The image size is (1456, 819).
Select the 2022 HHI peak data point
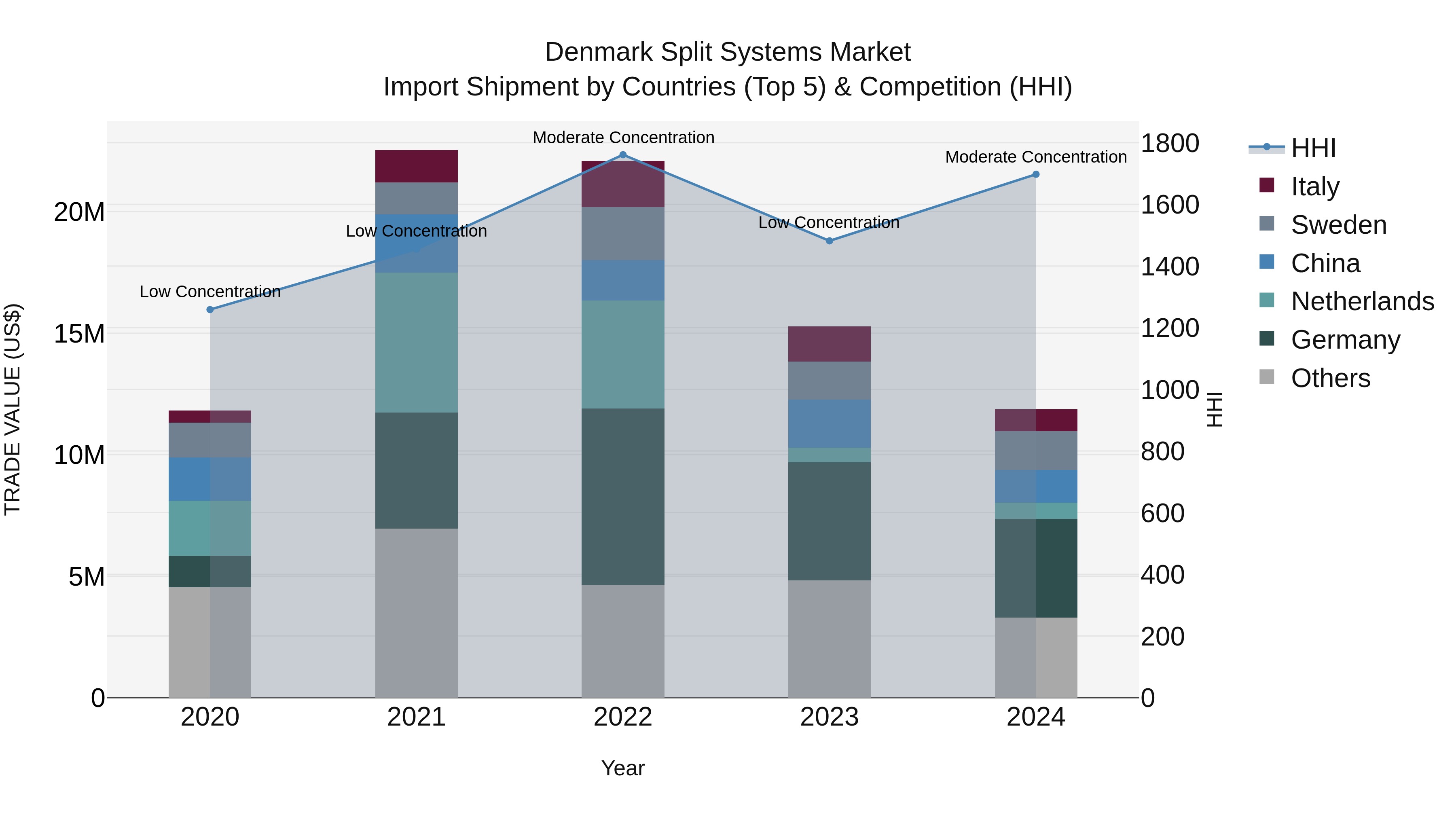[x=623, y=155]
